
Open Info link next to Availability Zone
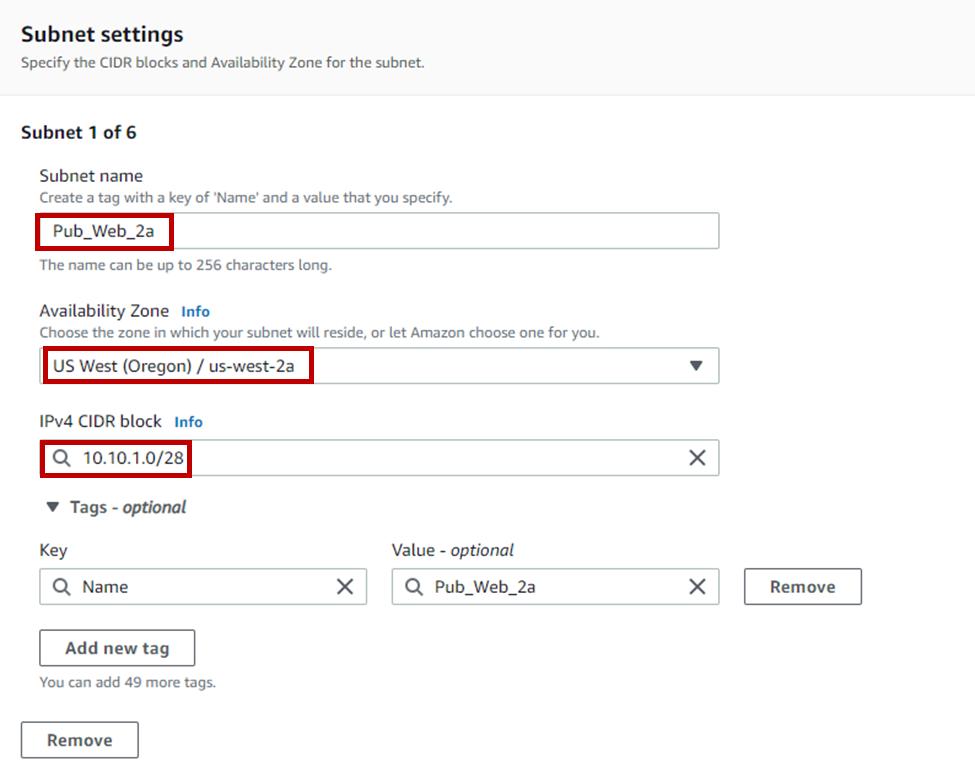coord(195,311)
